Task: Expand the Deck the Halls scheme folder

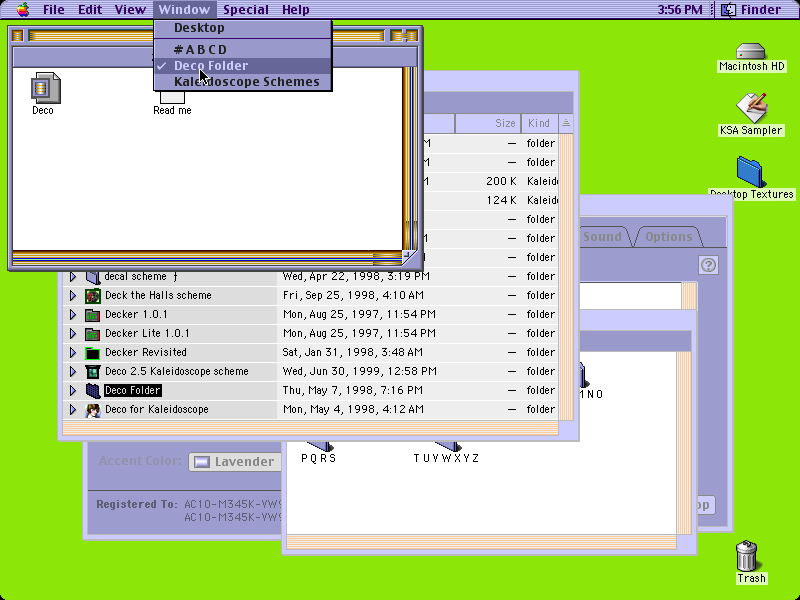Action: (73, 295)
